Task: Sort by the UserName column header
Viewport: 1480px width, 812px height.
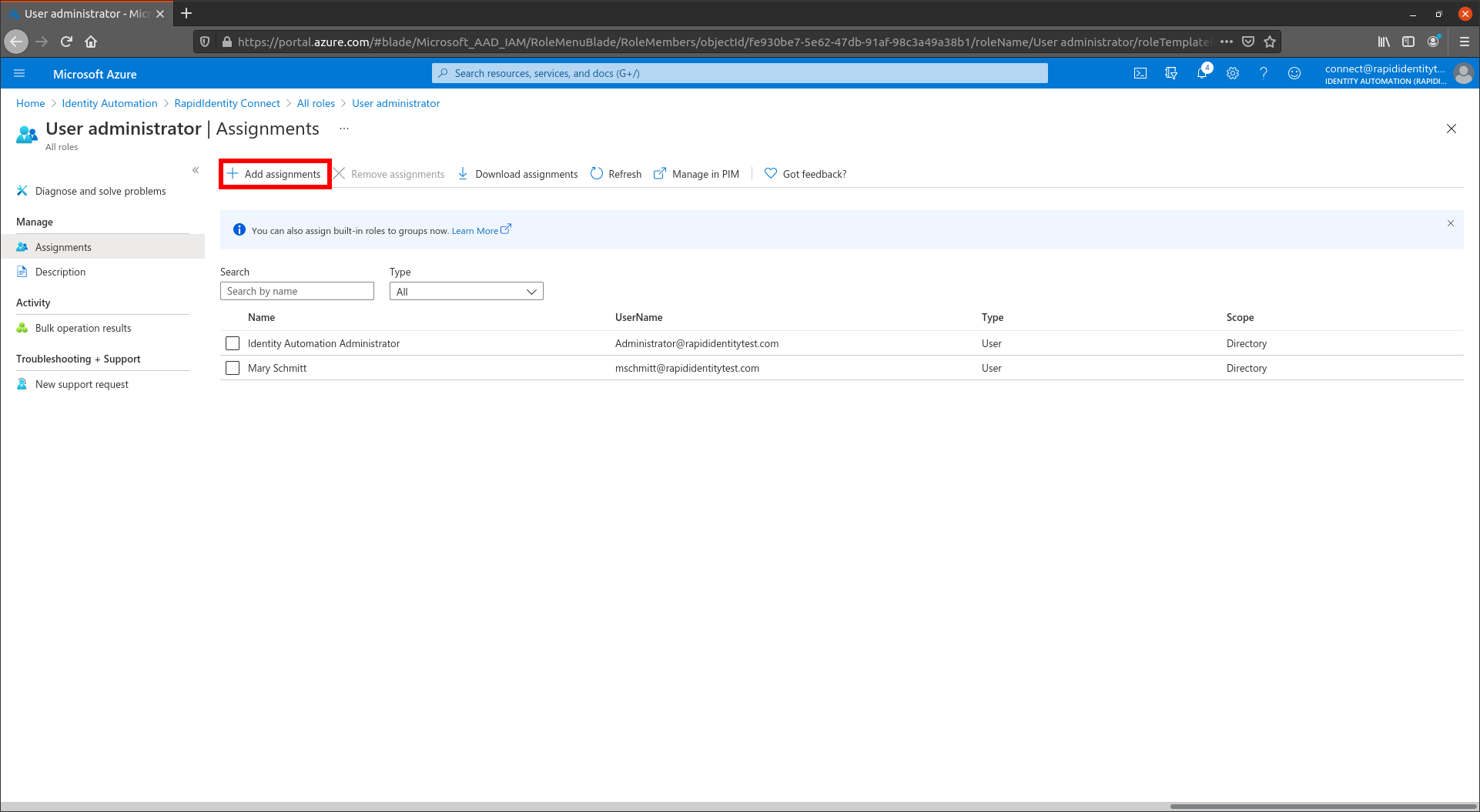Action: (x=638, y=317)
